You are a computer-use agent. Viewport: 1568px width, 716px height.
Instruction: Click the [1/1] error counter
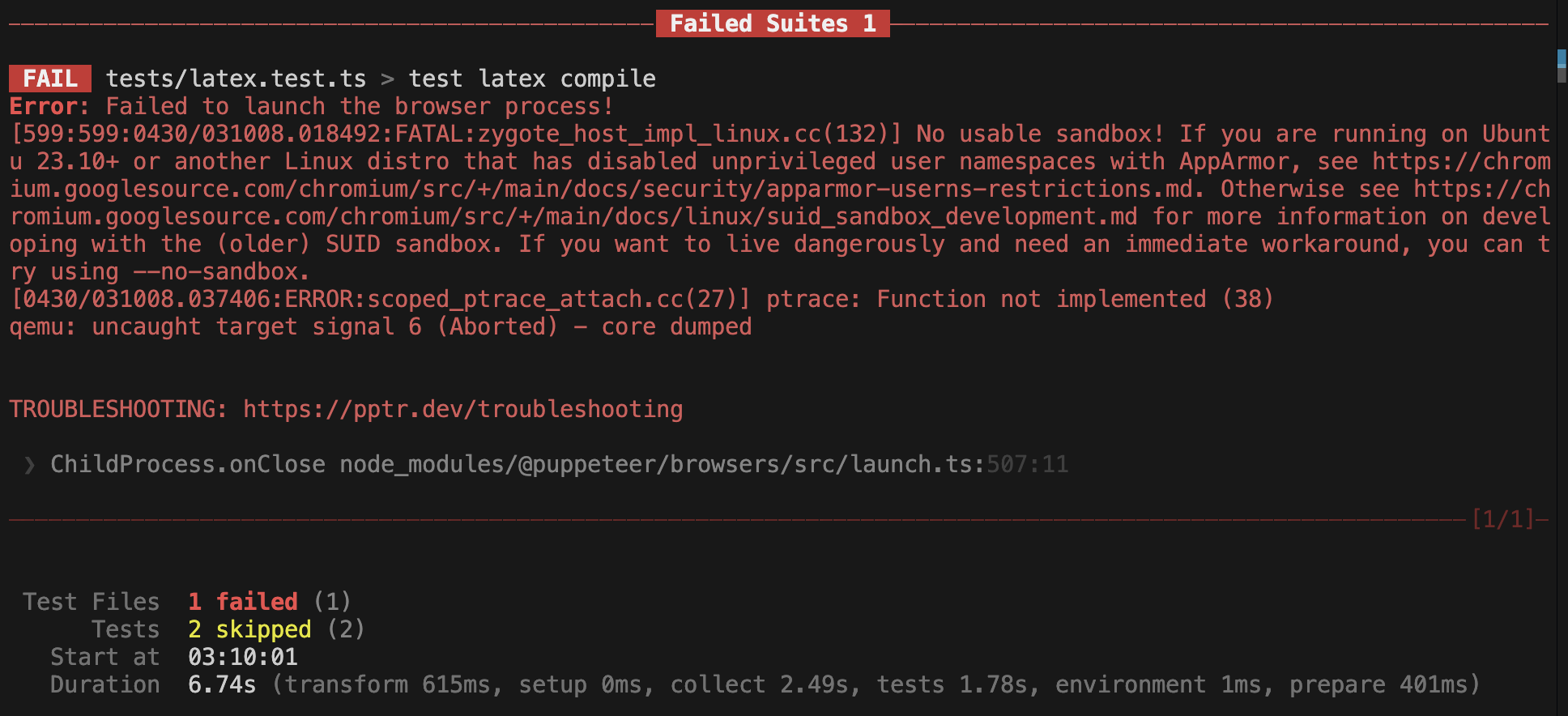click(x=1502, y=519)
